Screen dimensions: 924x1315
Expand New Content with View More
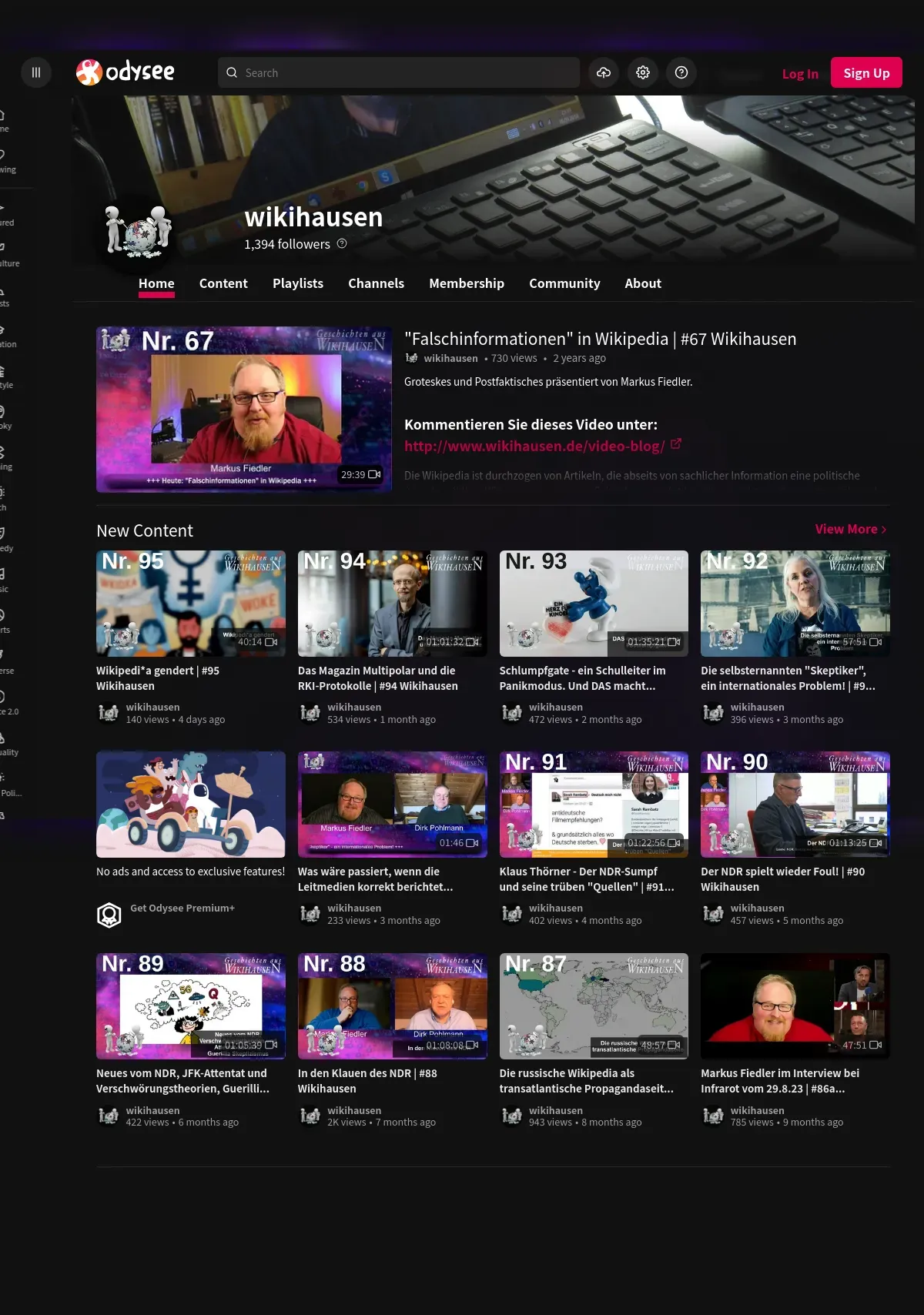pos(851,529)
